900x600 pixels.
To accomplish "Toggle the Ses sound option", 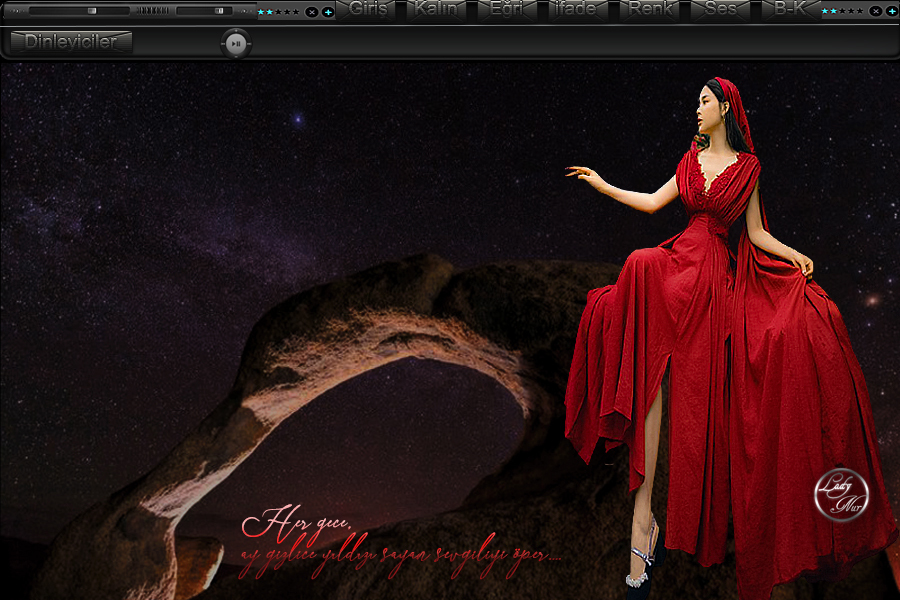I will 720,10.
